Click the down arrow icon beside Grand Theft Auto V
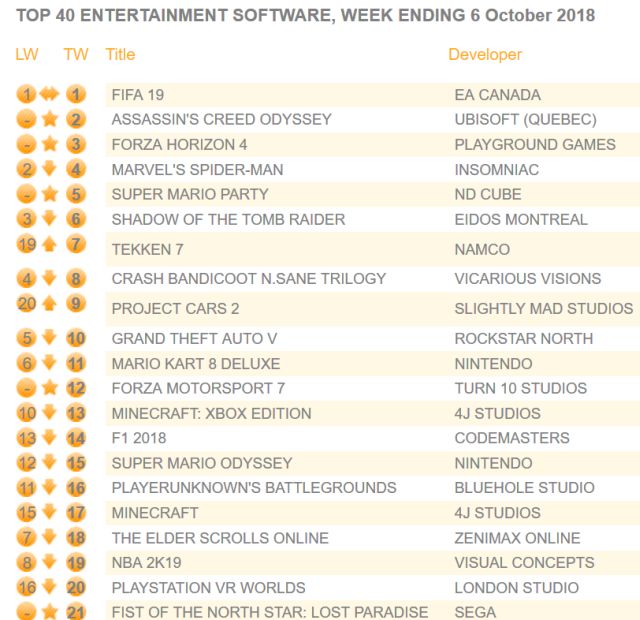 coord(50,339)
